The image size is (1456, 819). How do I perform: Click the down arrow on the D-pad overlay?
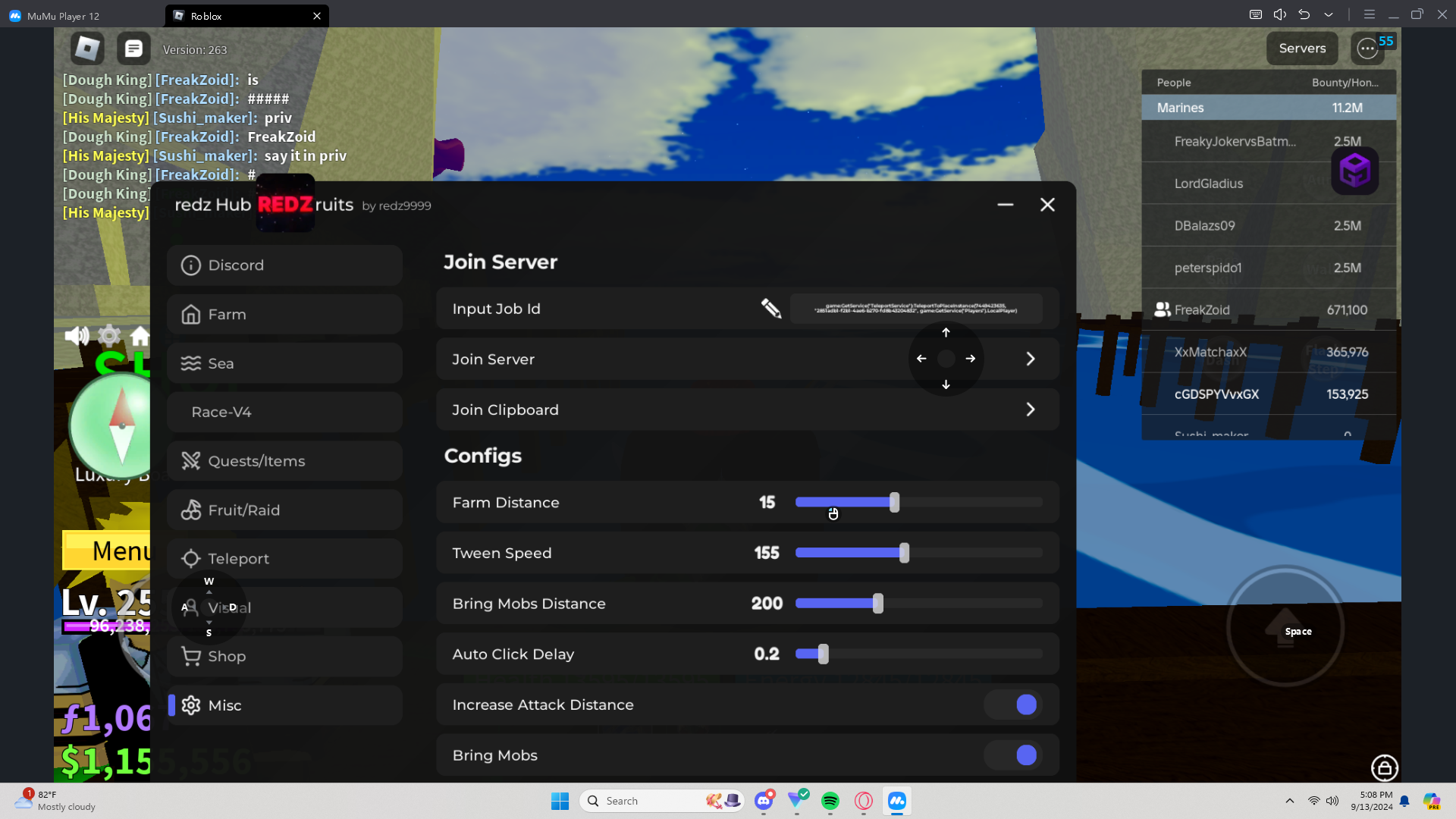point(946,384)
